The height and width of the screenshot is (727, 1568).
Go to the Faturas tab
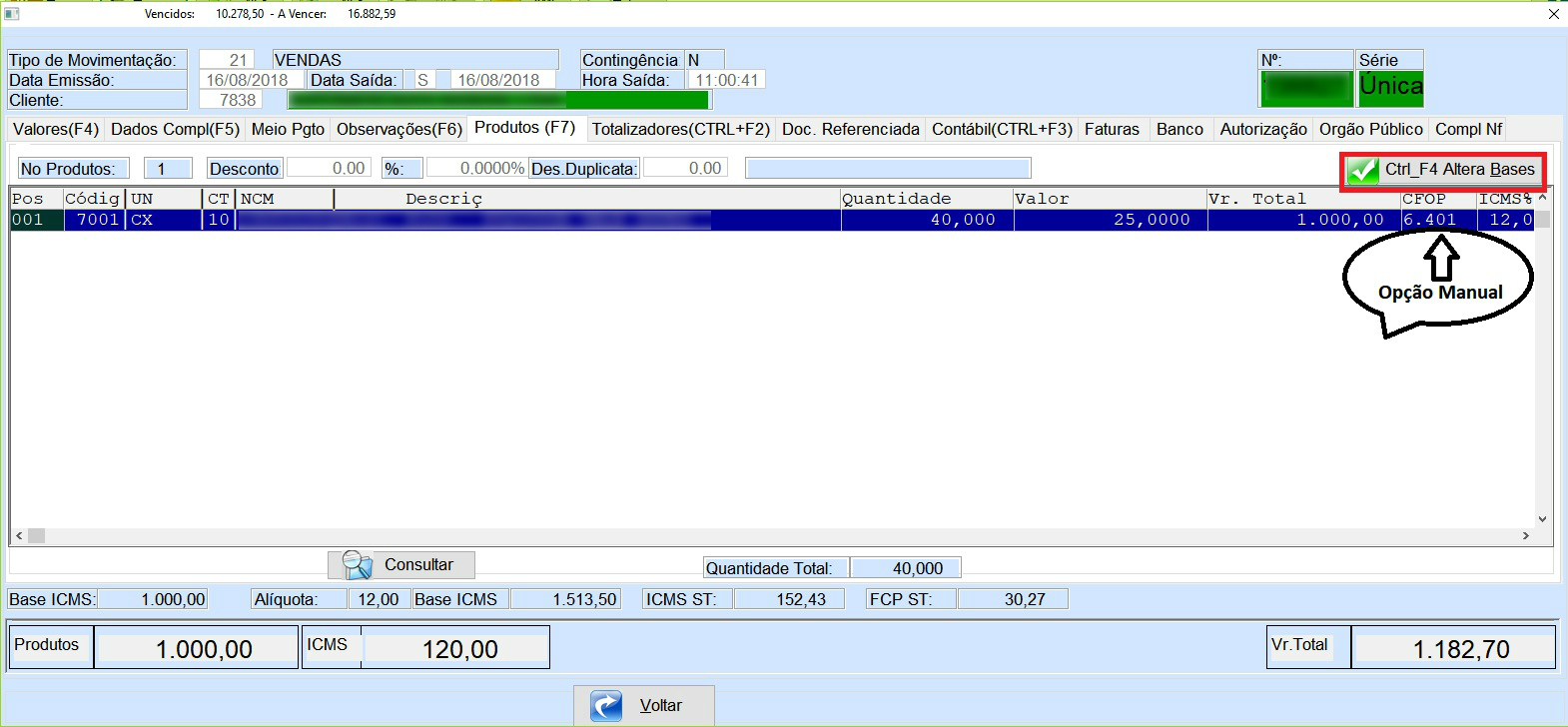coord(1112,129)
